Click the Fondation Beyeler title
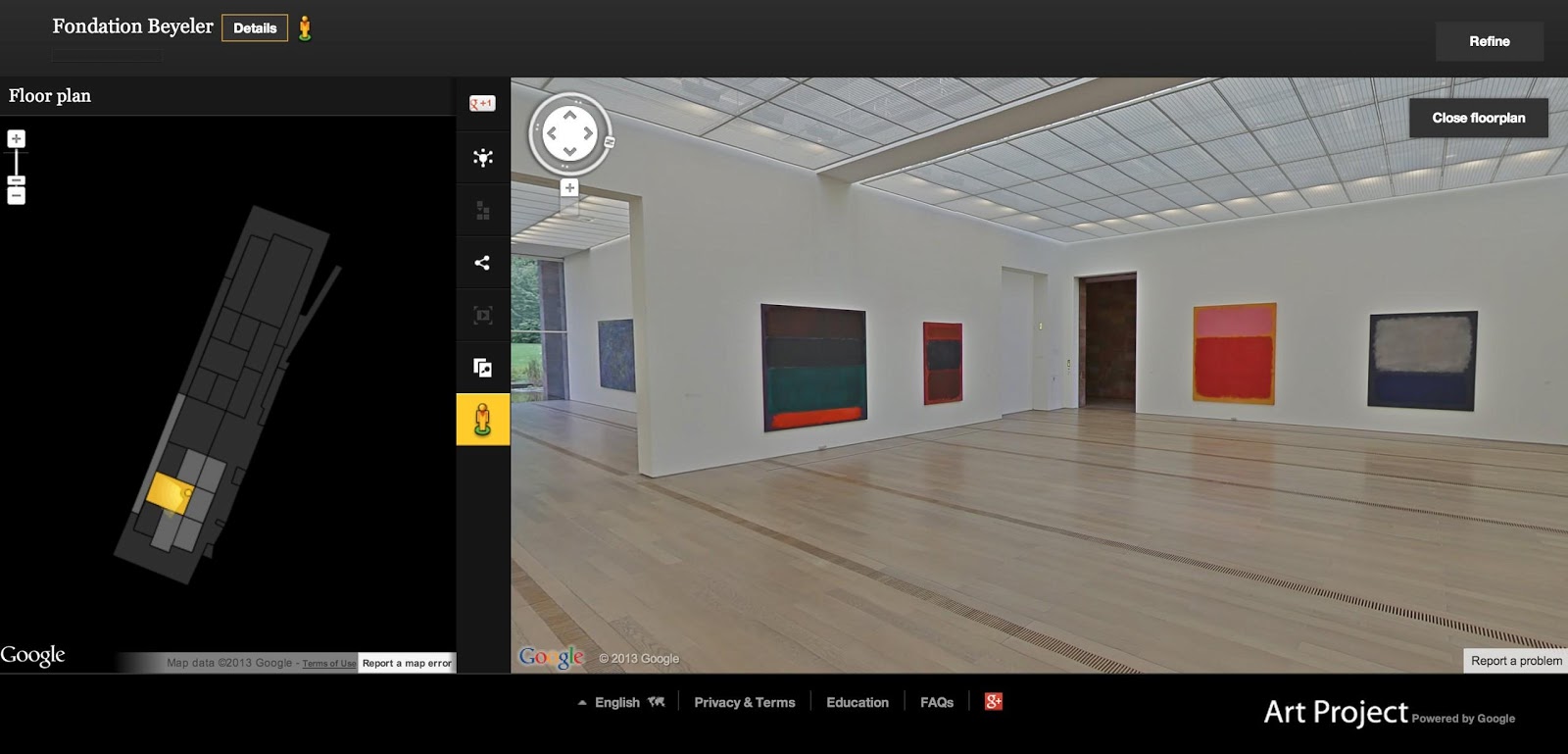The width and height of the screenshot is (1568, 754). (132, 26)
